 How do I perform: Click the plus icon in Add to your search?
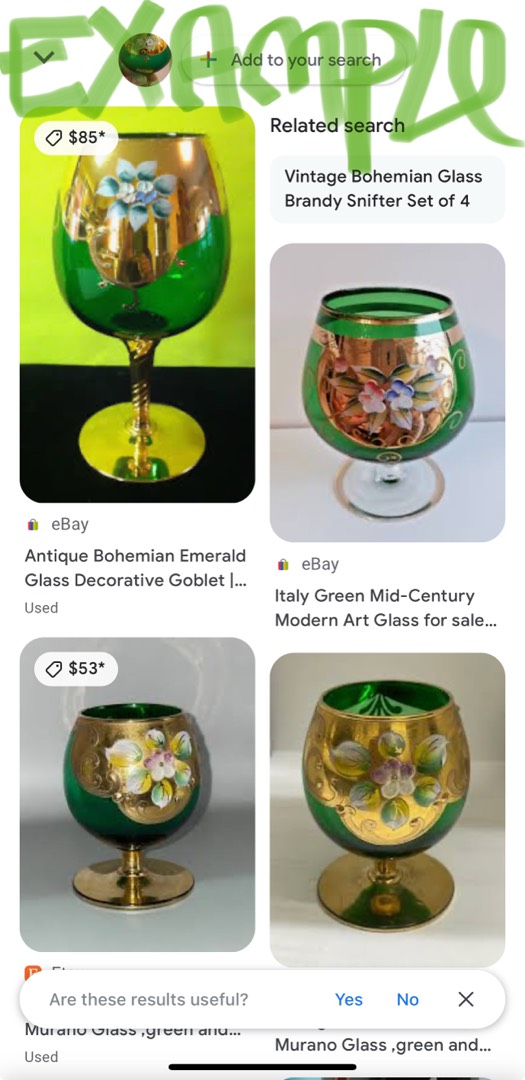pos(207,60)
